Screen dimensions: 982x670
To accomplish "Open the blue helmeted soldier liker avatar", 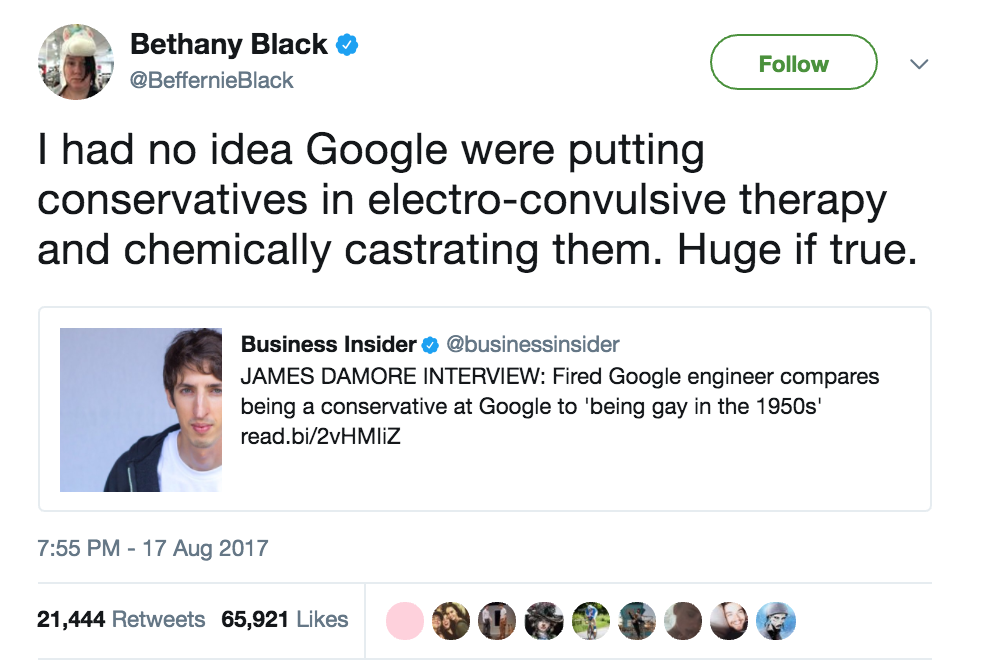I will tap(774, 620).
